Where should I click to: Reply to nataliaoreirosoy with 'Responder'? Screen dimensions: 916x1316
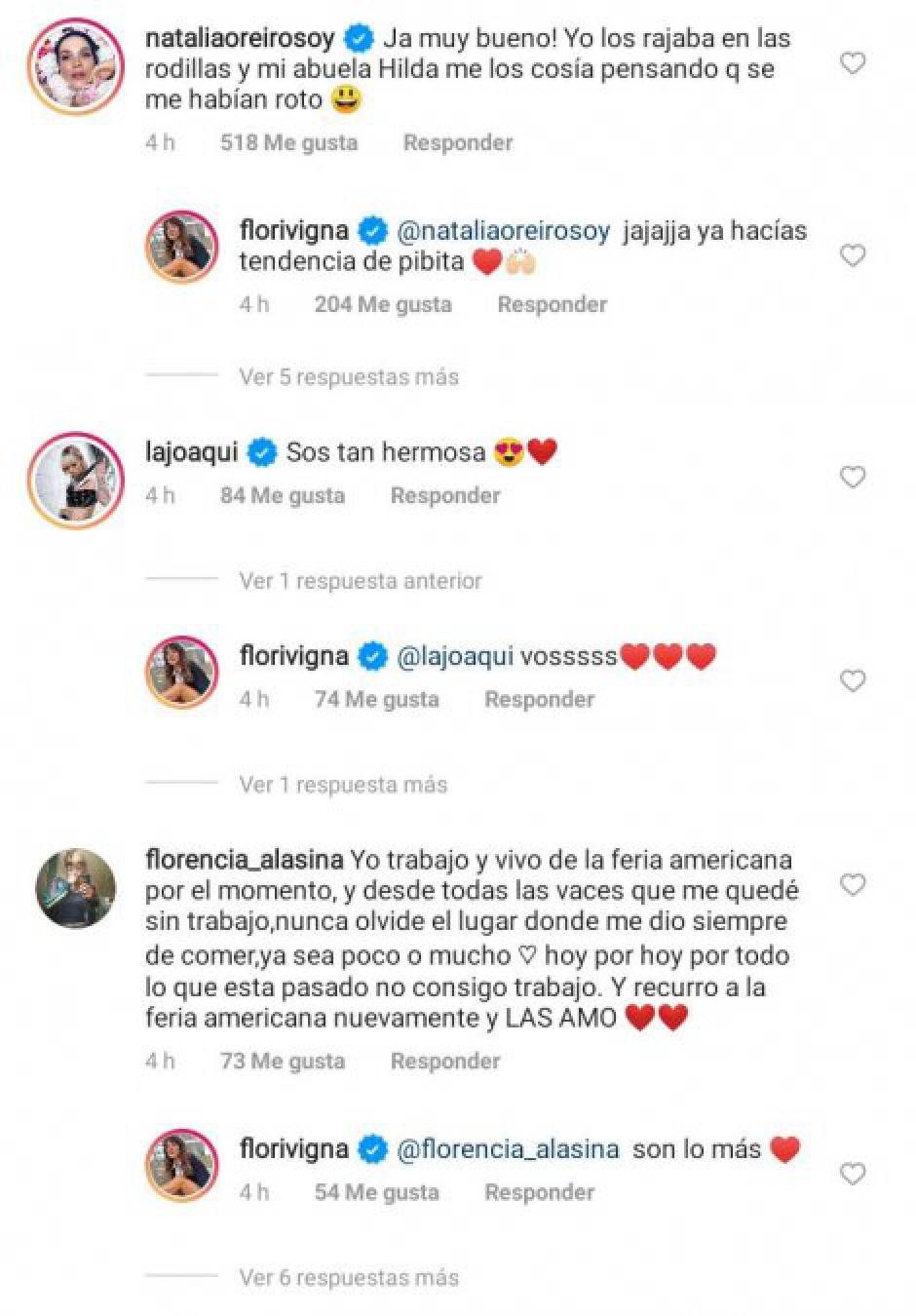pos(458,142)
